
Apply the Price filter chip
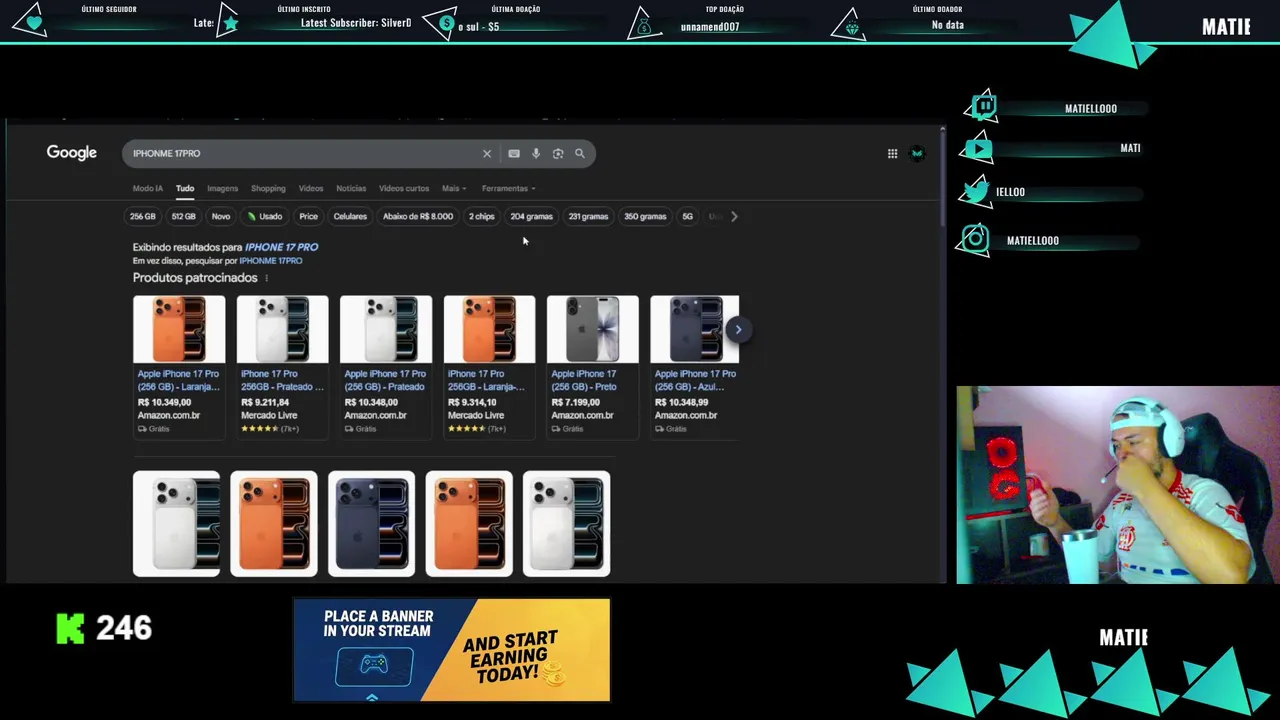pyautogui.click(x=309, y=217)
